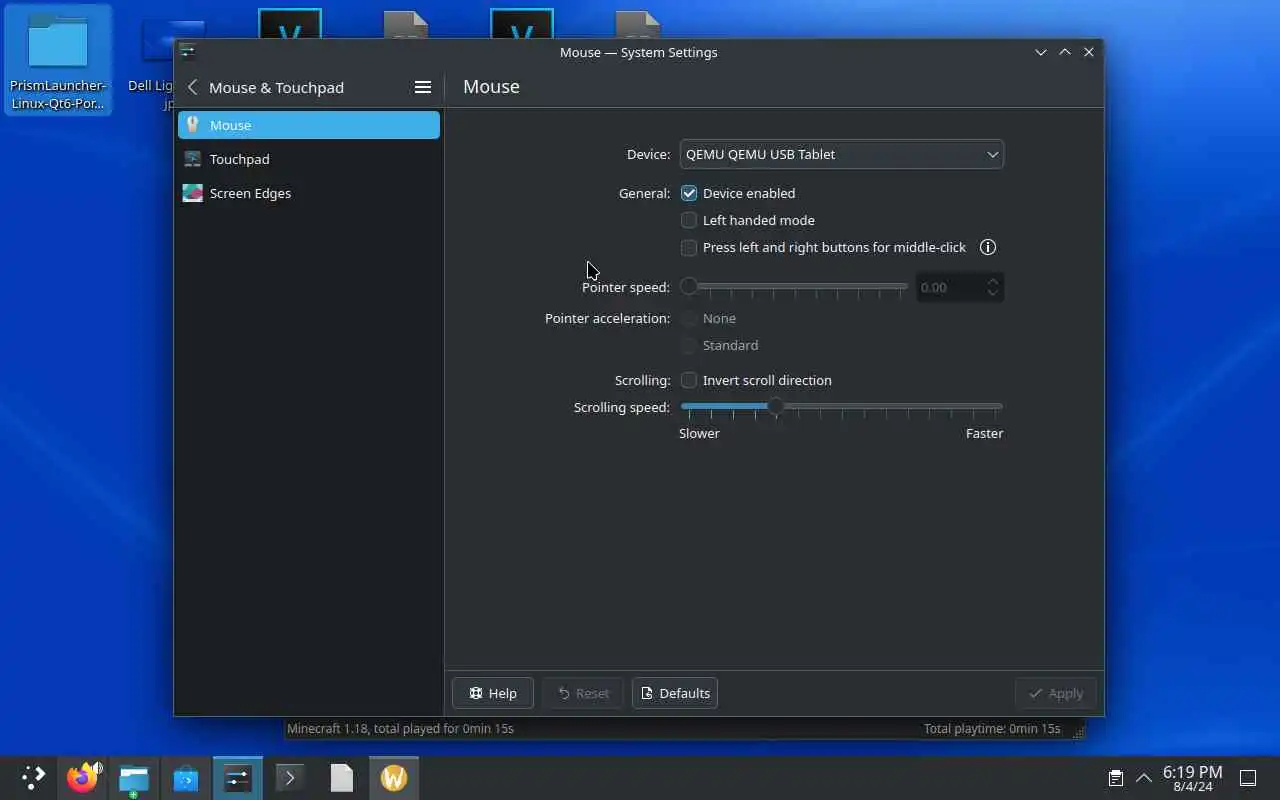Restore settings with Defaults button
Screen dimensions: 1280x800
click(x=675, y=693)
